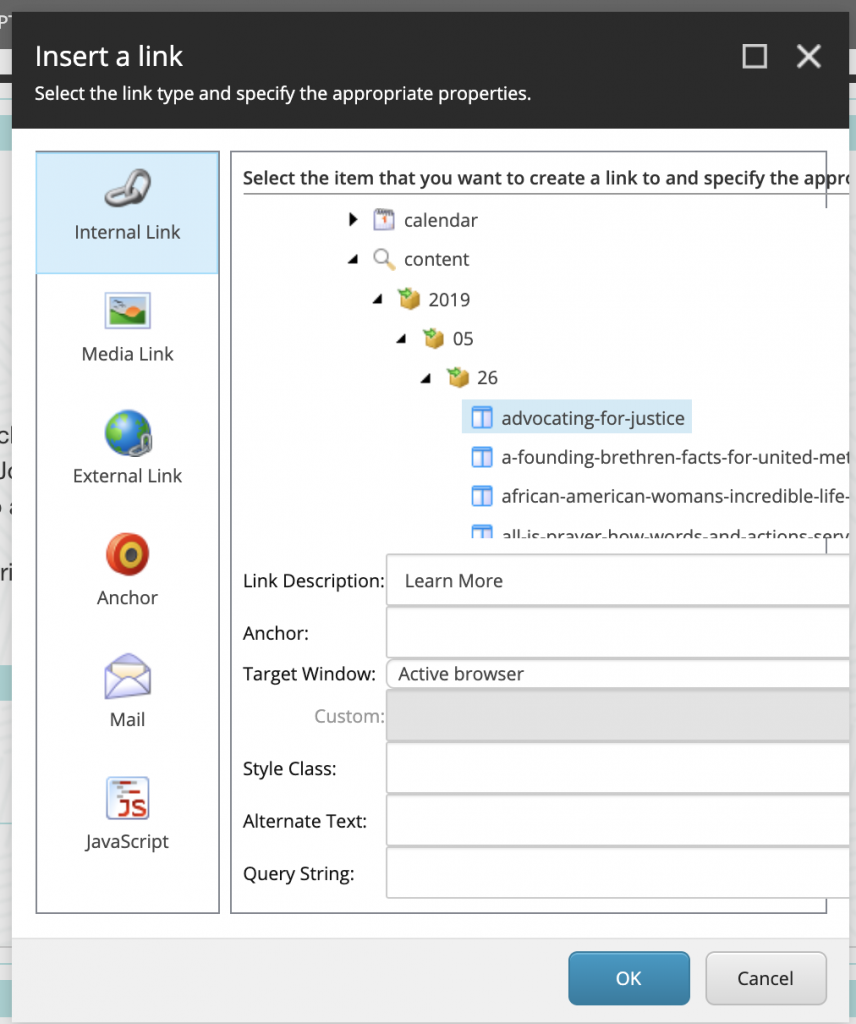Select advocating-for-justice tree item
The width and height of the screenshot is (856, 1024).
[577, 417]
